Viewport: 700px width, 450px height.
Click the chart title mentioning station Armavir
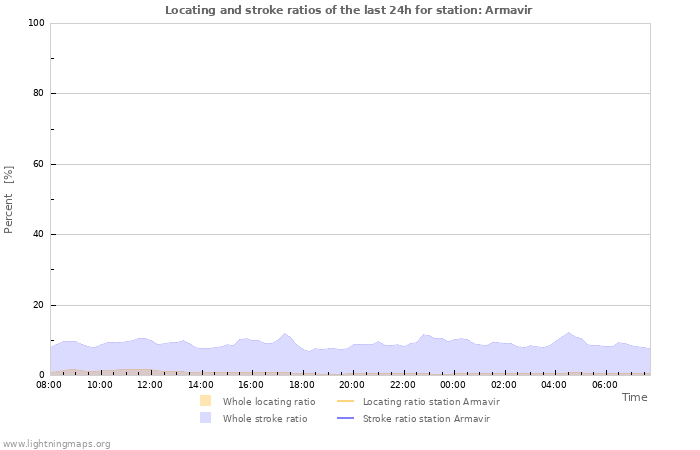(x=349, y=10)
